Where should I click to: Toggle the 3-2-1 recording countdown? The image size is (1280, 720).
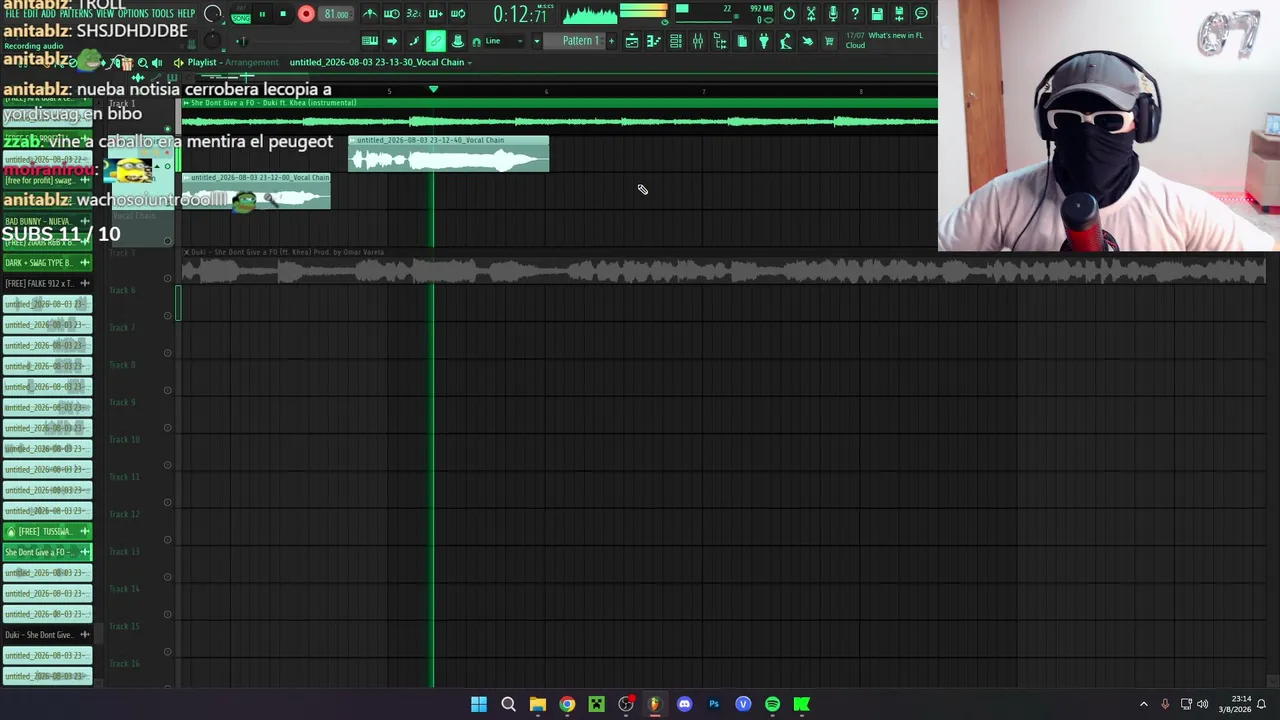pos(414,14)
